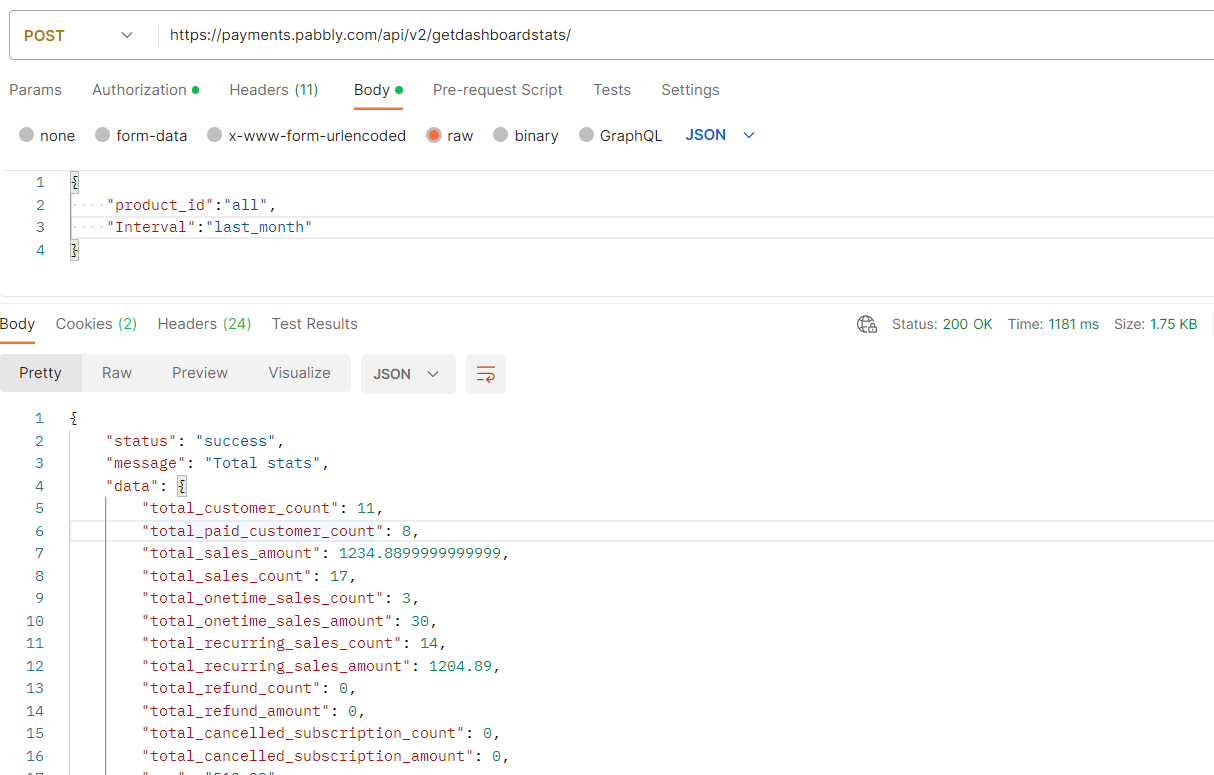
Task: Open the request Headers (11) tab
Action: coord(274,90)
